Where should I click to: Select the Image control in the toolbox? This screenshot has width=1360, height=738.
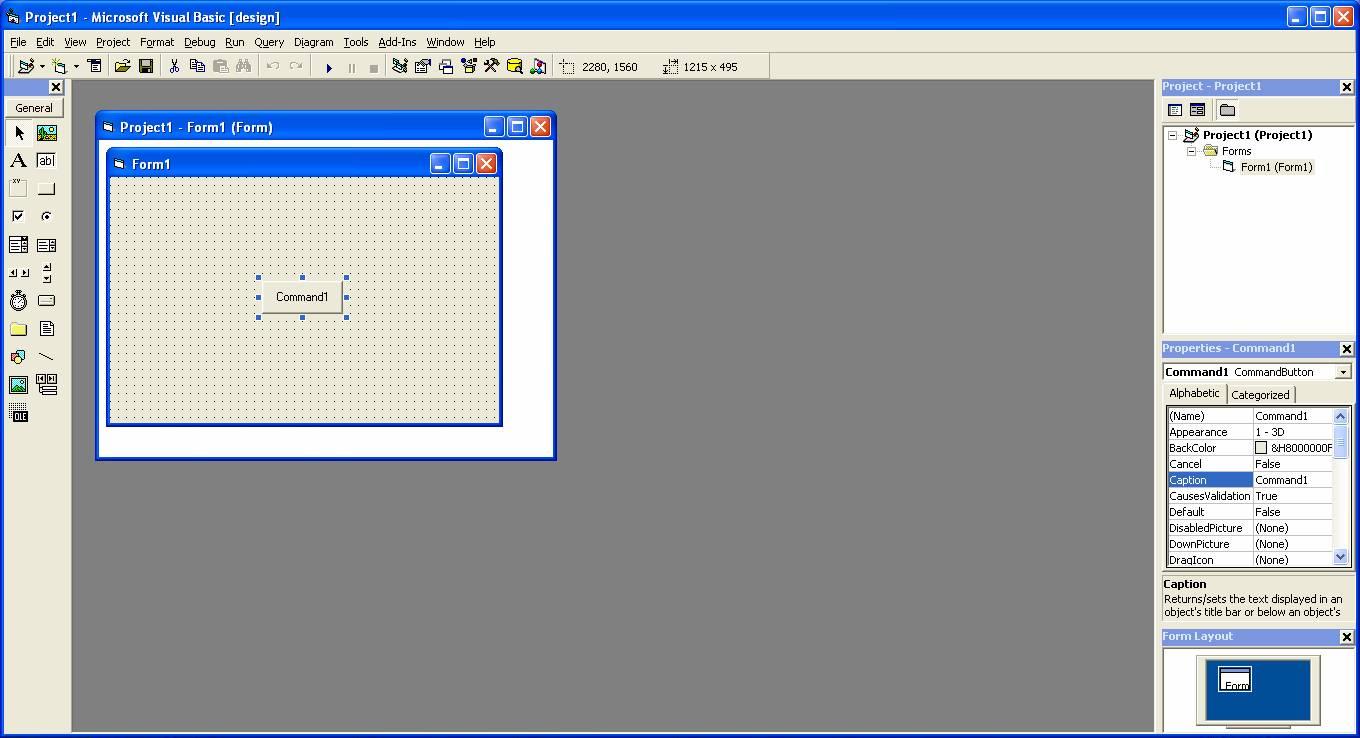[x=18, y=384]
